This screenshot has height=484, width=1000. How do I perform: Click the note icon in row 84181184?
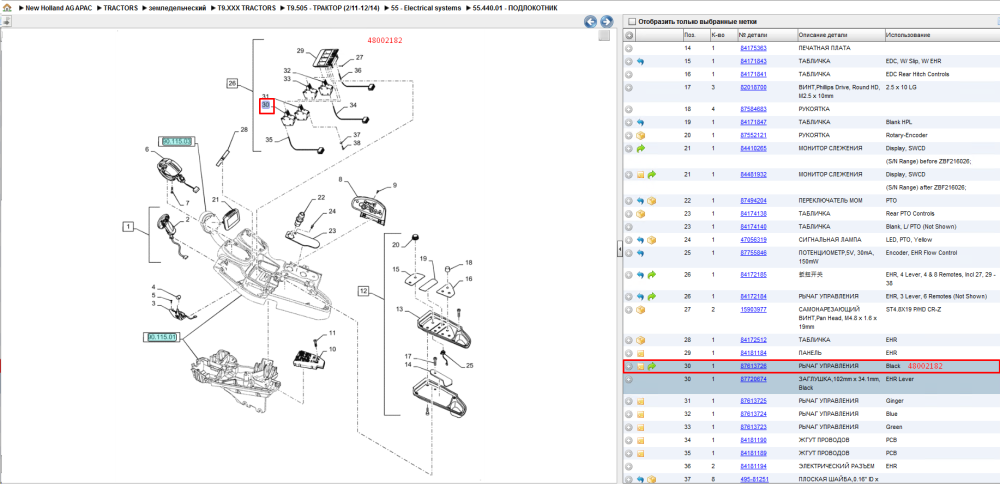640,353
